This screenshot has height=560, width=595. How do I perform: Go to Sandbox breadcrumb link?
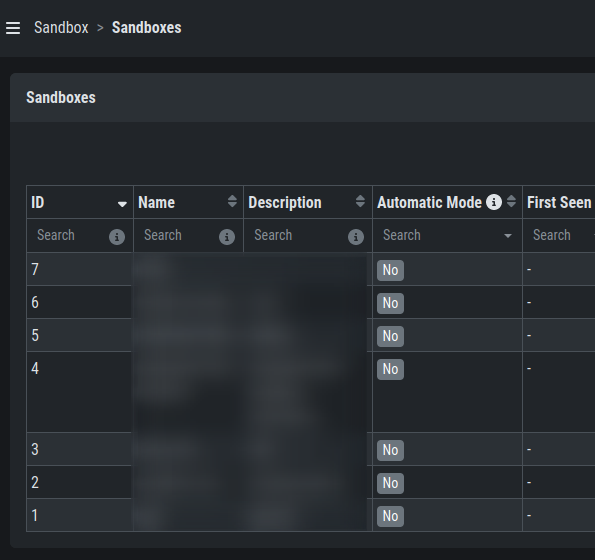point(61,28)
